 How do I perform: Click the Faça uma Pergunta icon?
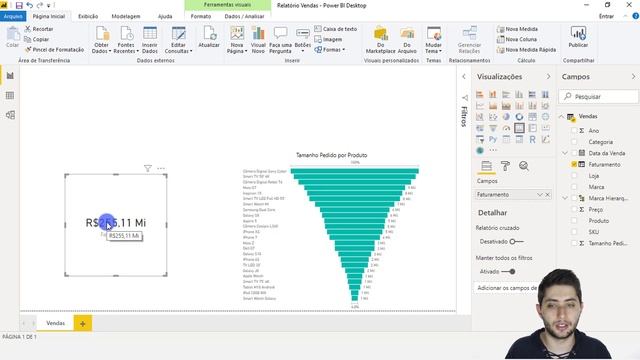pos(280,33)
